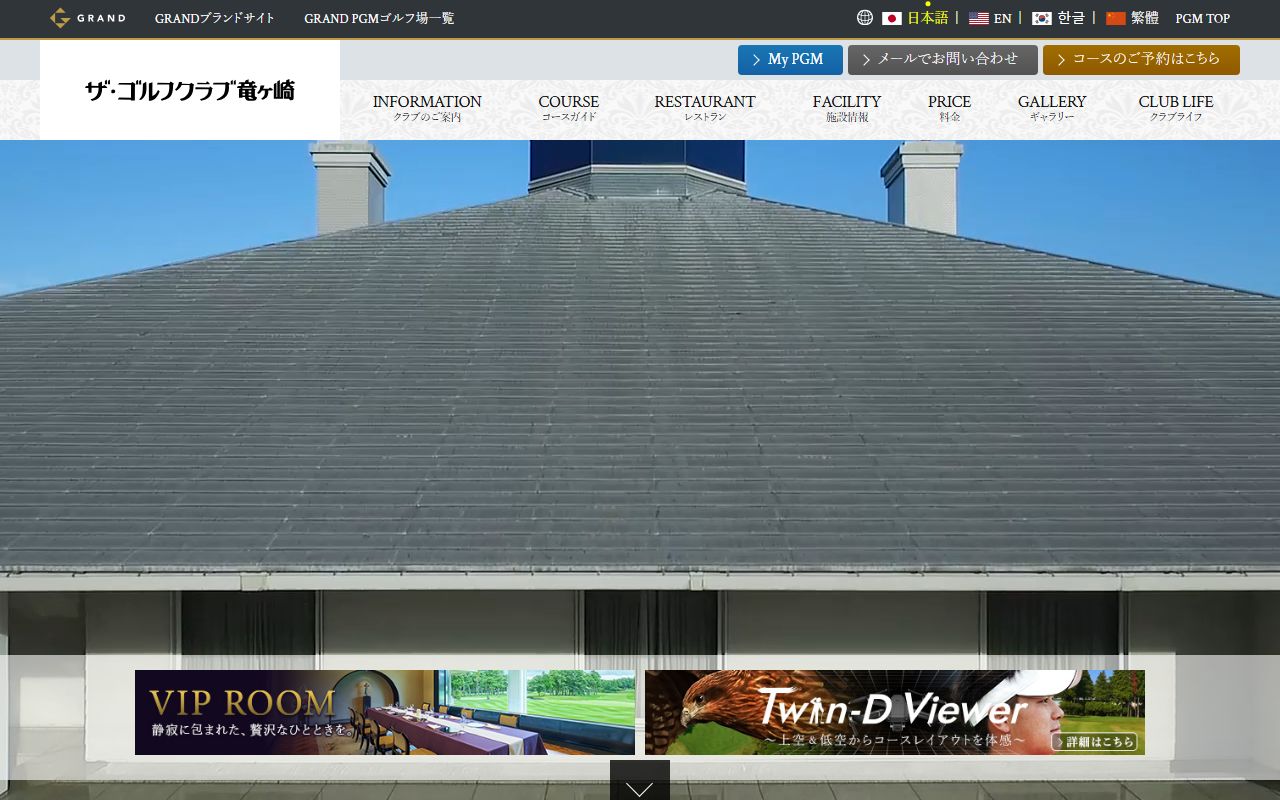Click the globe language icon
Image resolution: width=1280 pixels, height=800 pixels.
(865, 18)
